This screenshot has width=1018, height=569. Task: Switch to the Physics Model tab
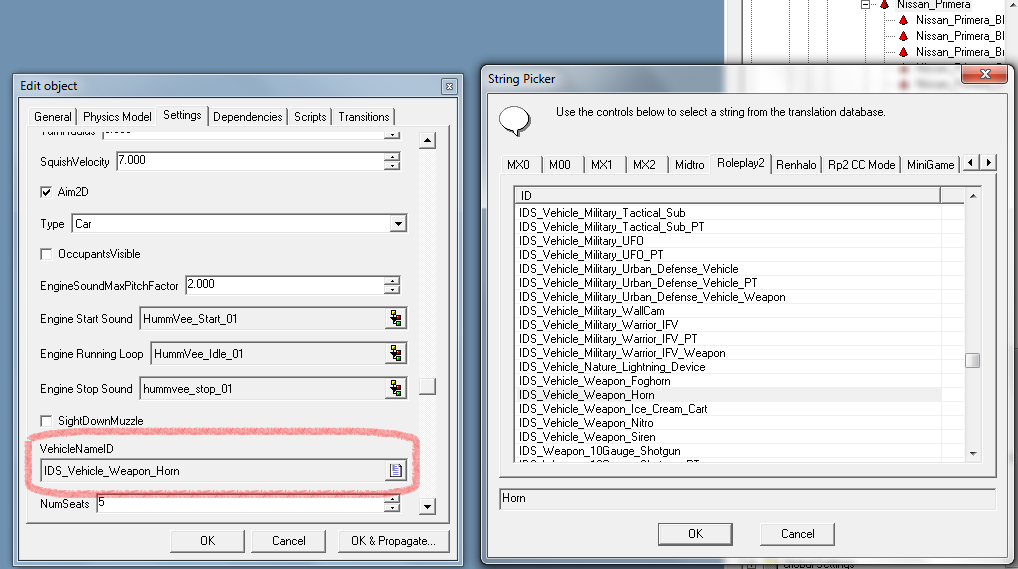click(x=117, y=117)
